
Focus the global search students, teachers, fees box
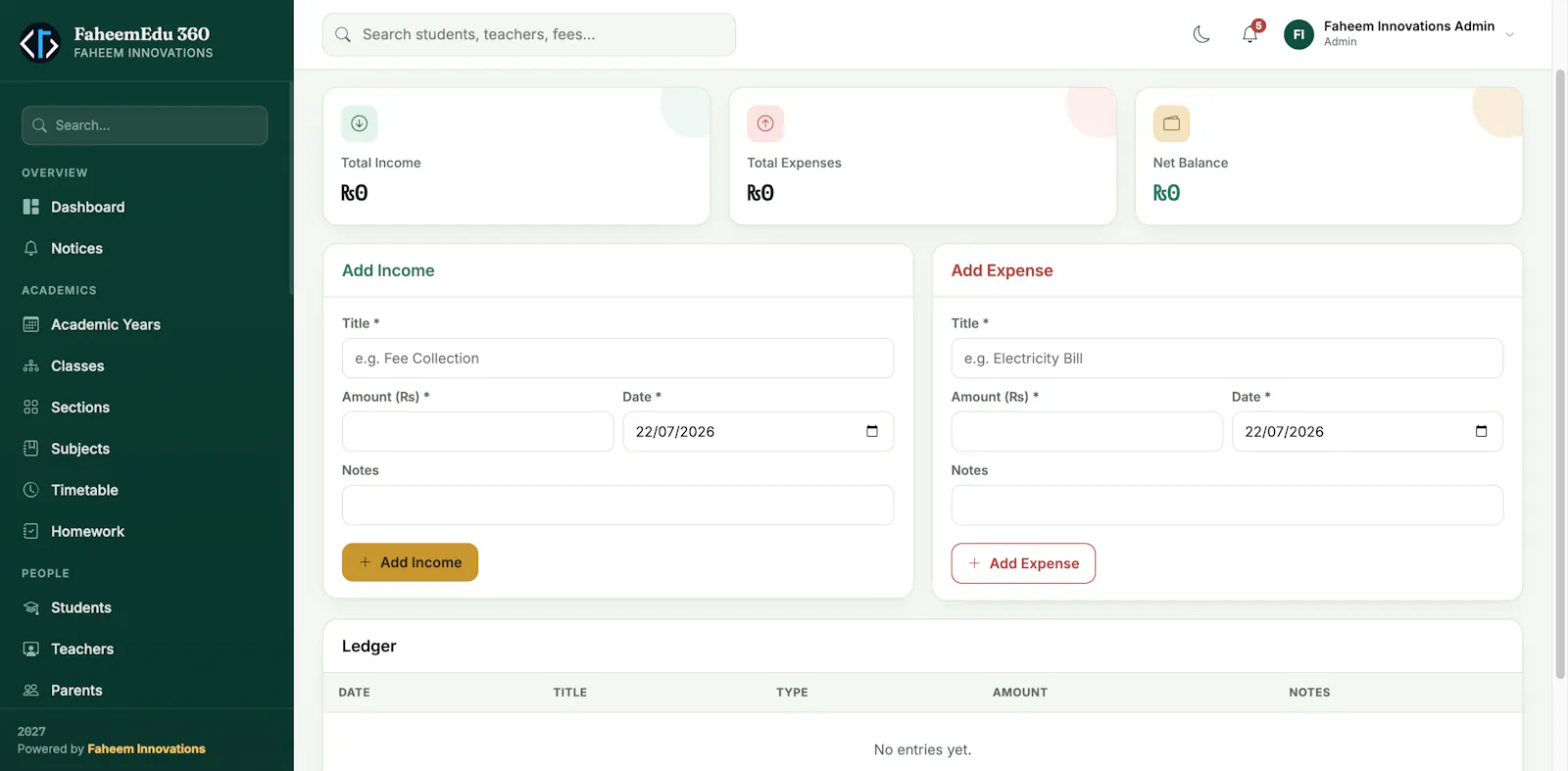click(x=529, y=34)
